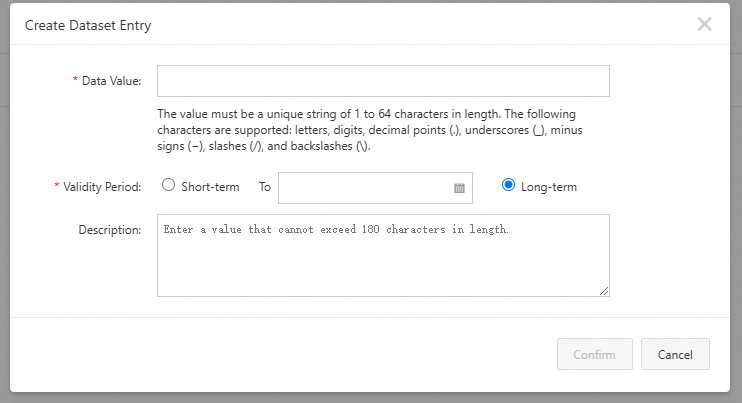Click the Description label
The image size is (742, 403).
pyautogui.click(x=109, y=230)
